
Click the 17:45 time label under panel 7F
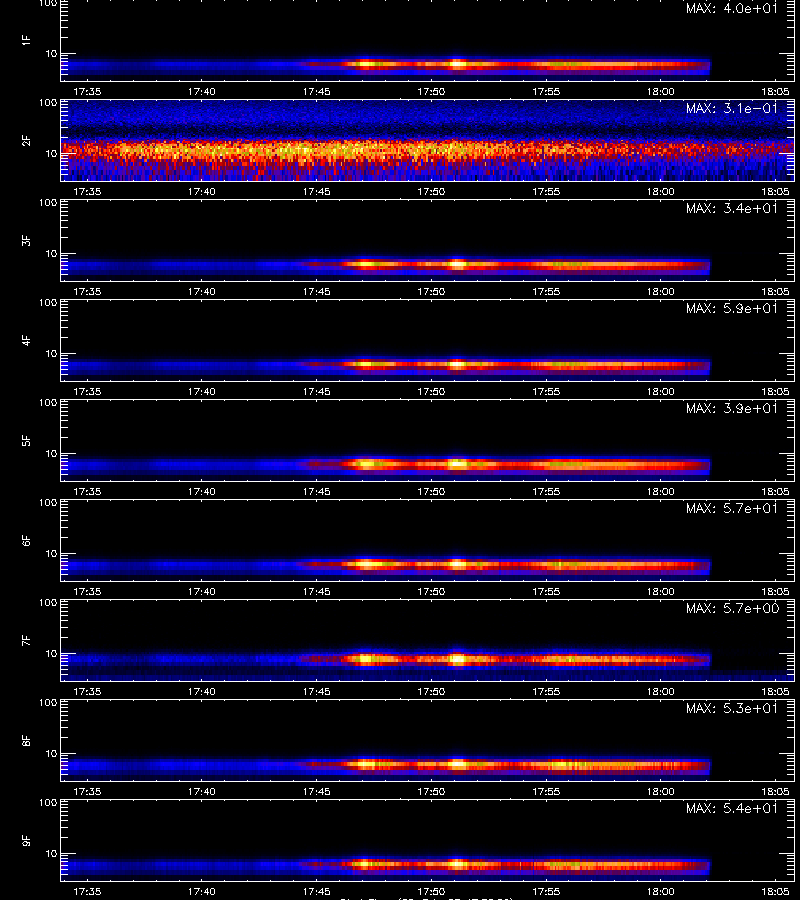pyautogui.click(x=317, y=692)
